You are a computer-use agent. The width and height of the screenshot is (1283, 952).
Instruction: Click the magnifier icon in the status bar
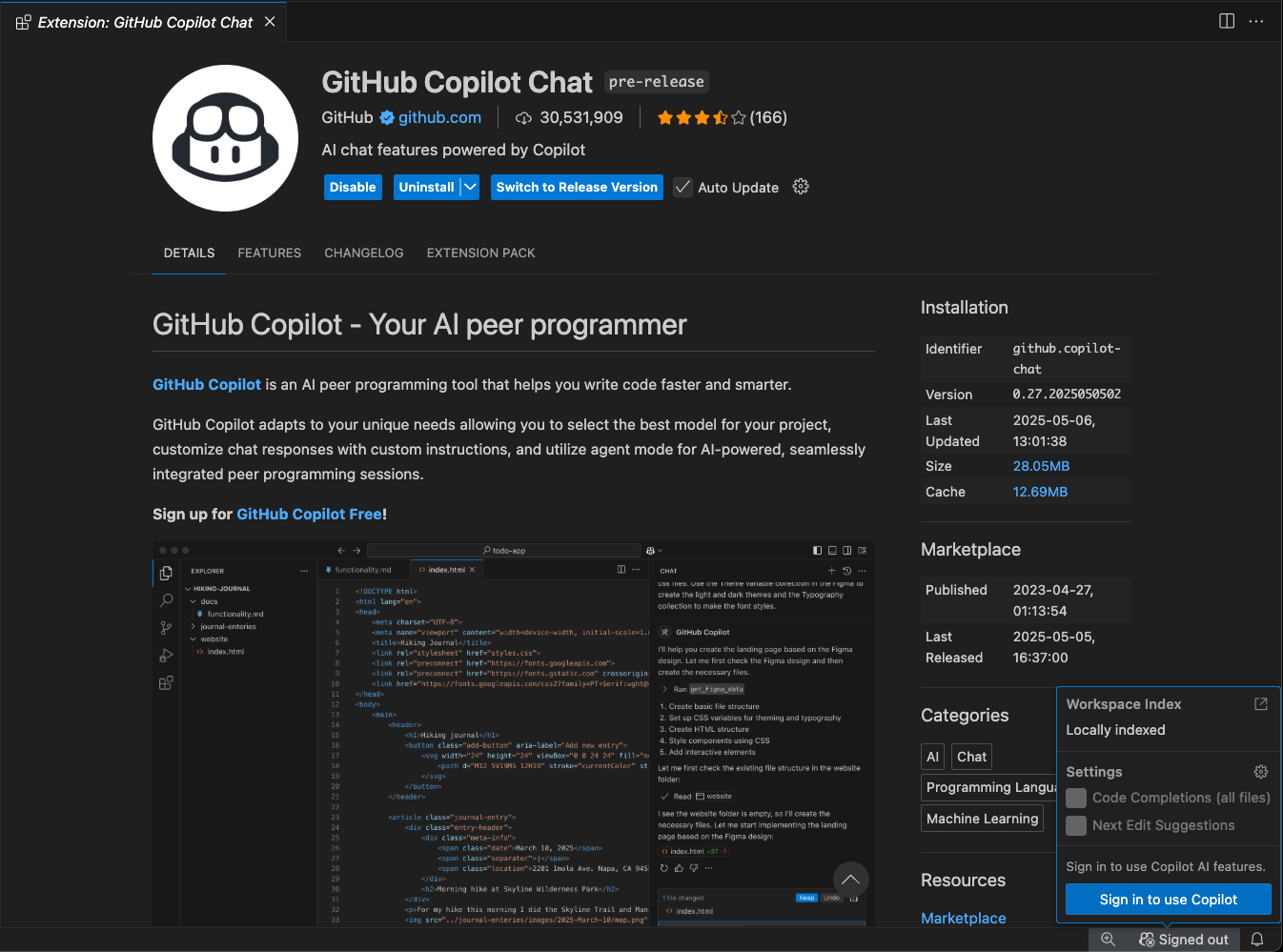pyautogui.click(x=1108, y=939)
